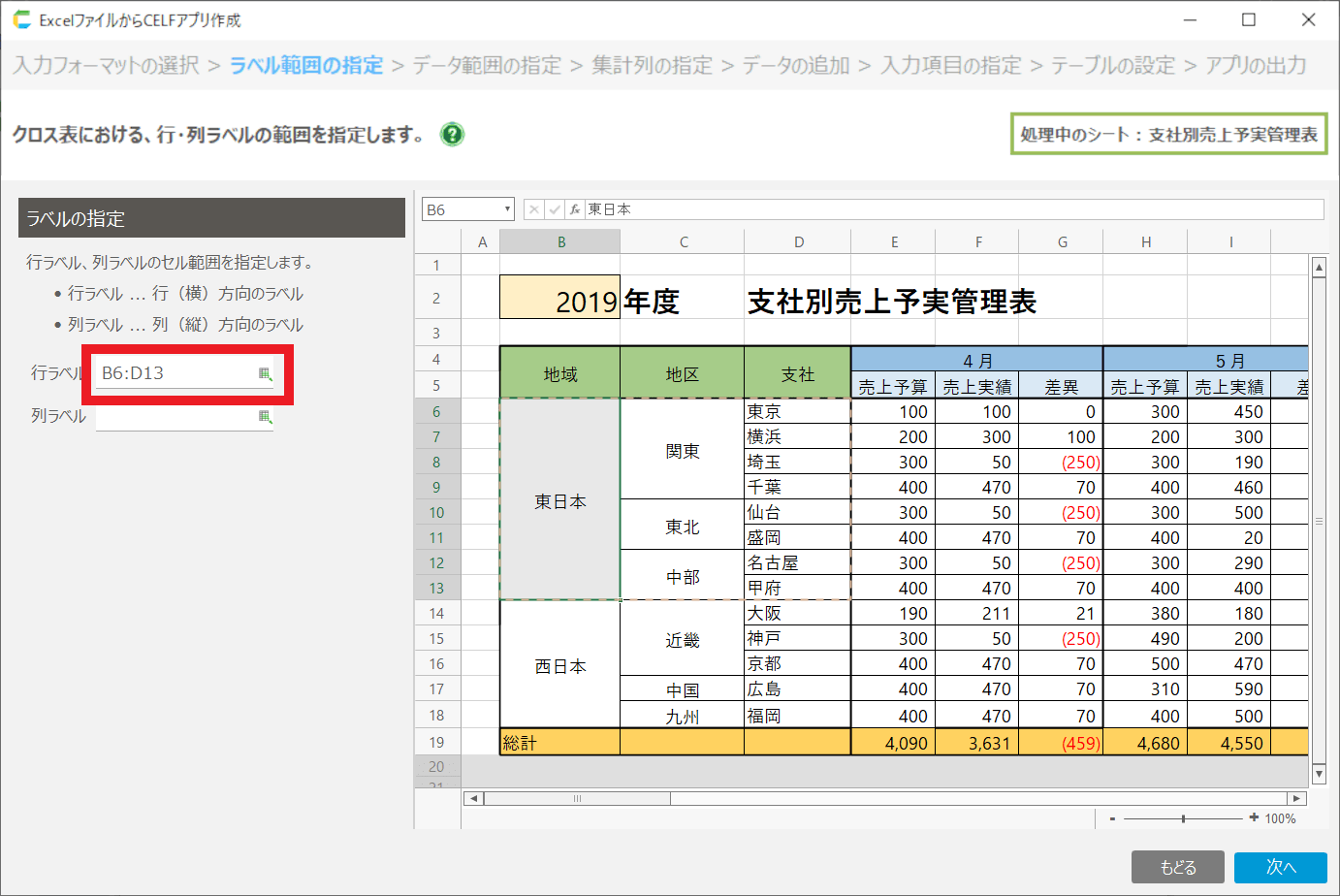The image size is (1340, 896).
Task: Click the vertical scrollbar down arrow
Action: 1319,773
